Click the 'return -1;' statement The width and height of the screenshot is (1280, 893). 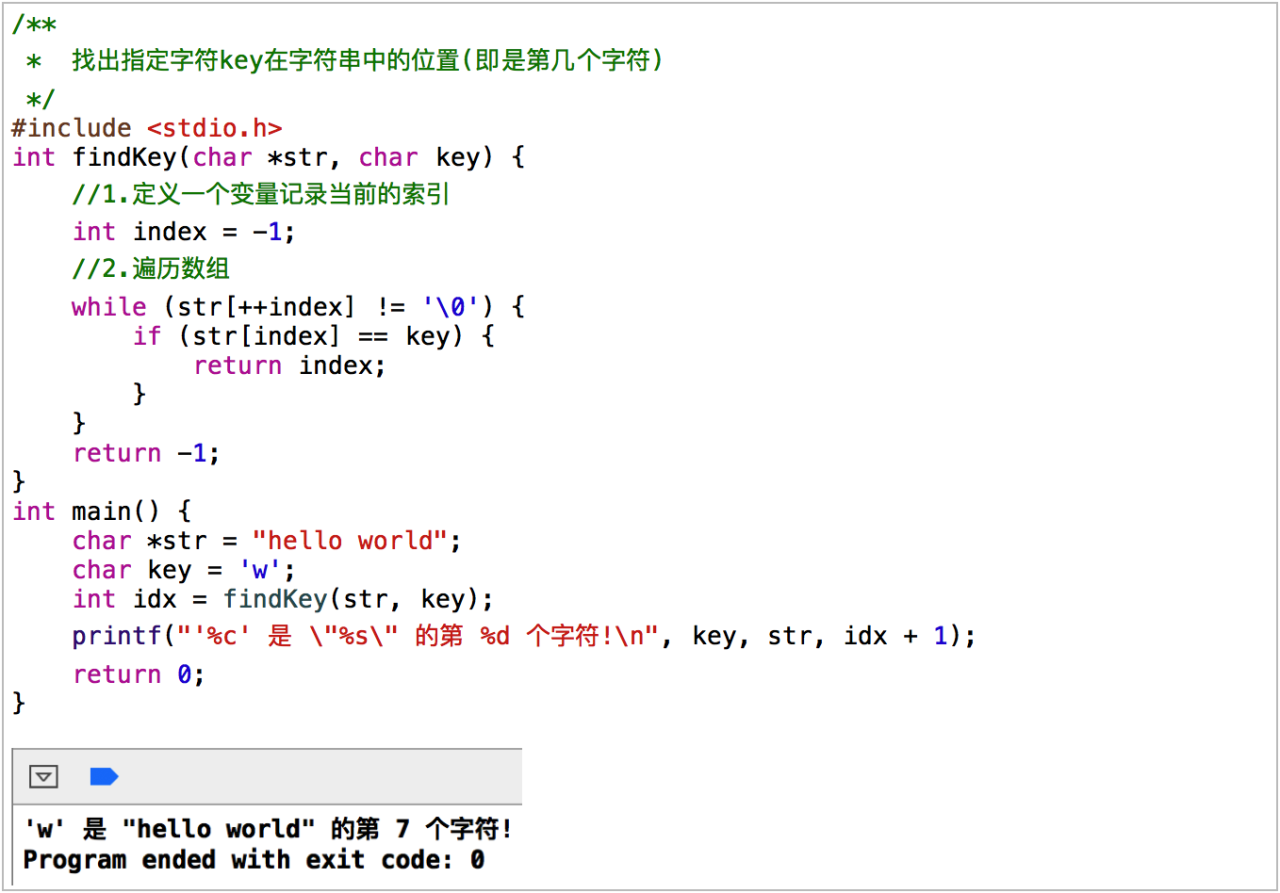click(x=145, y=453)
